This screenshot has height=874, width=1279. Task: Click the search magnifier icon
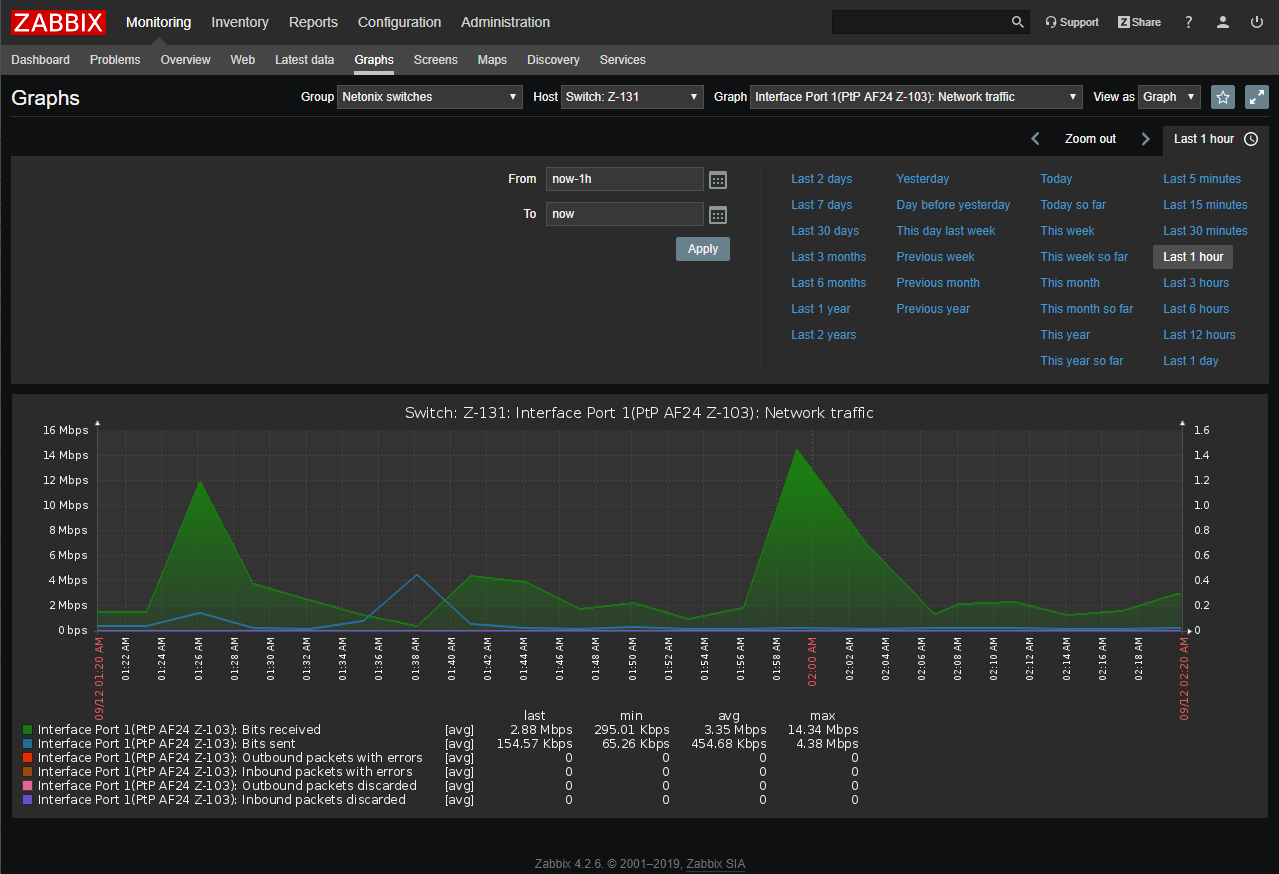click(1017, 22)
